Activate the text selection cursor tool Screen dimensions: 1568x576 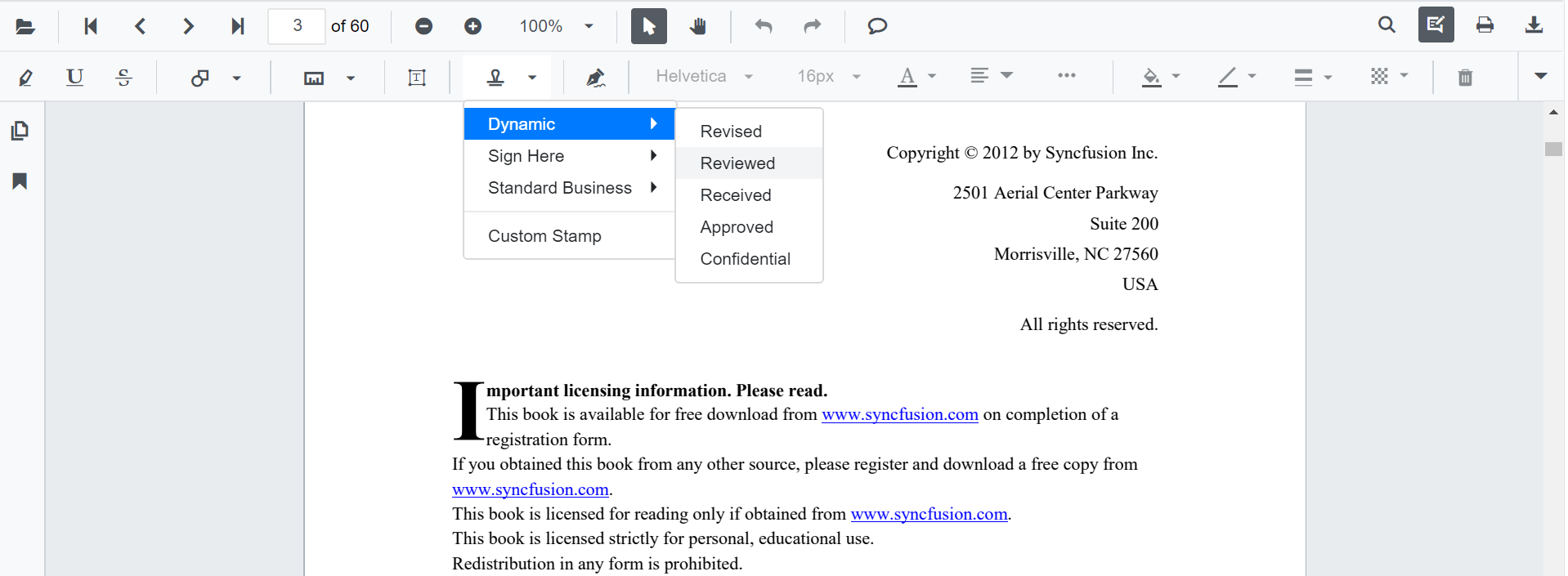649,26
